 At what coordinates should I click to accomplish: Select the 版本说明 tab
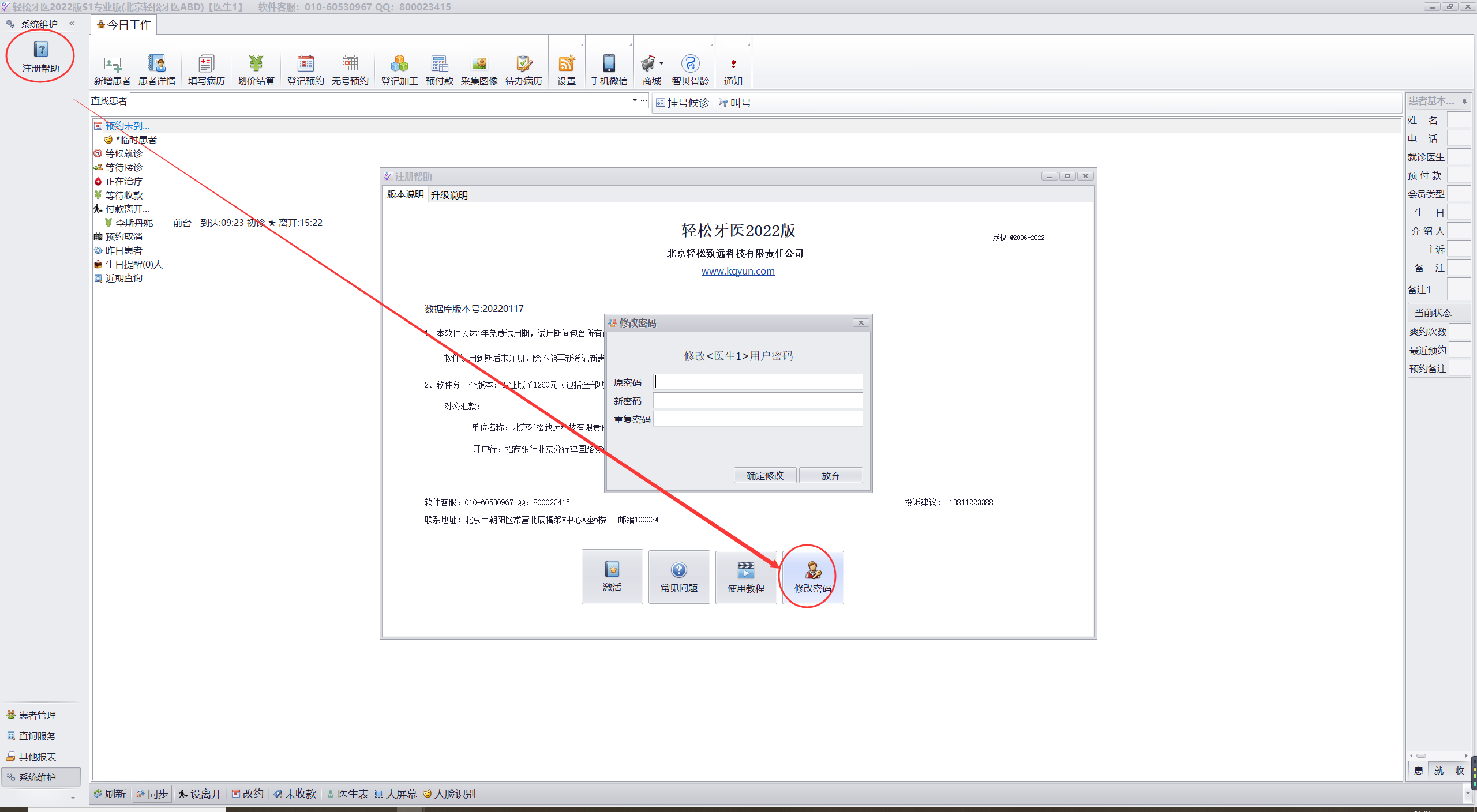(405, 194)
